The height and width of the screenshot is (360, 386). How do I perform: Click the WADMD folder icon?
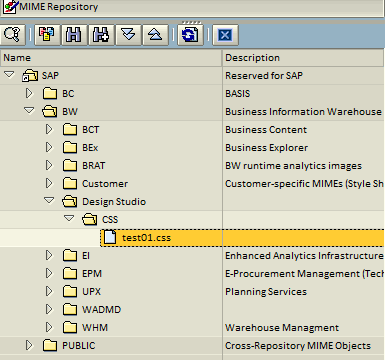point(70,310)
